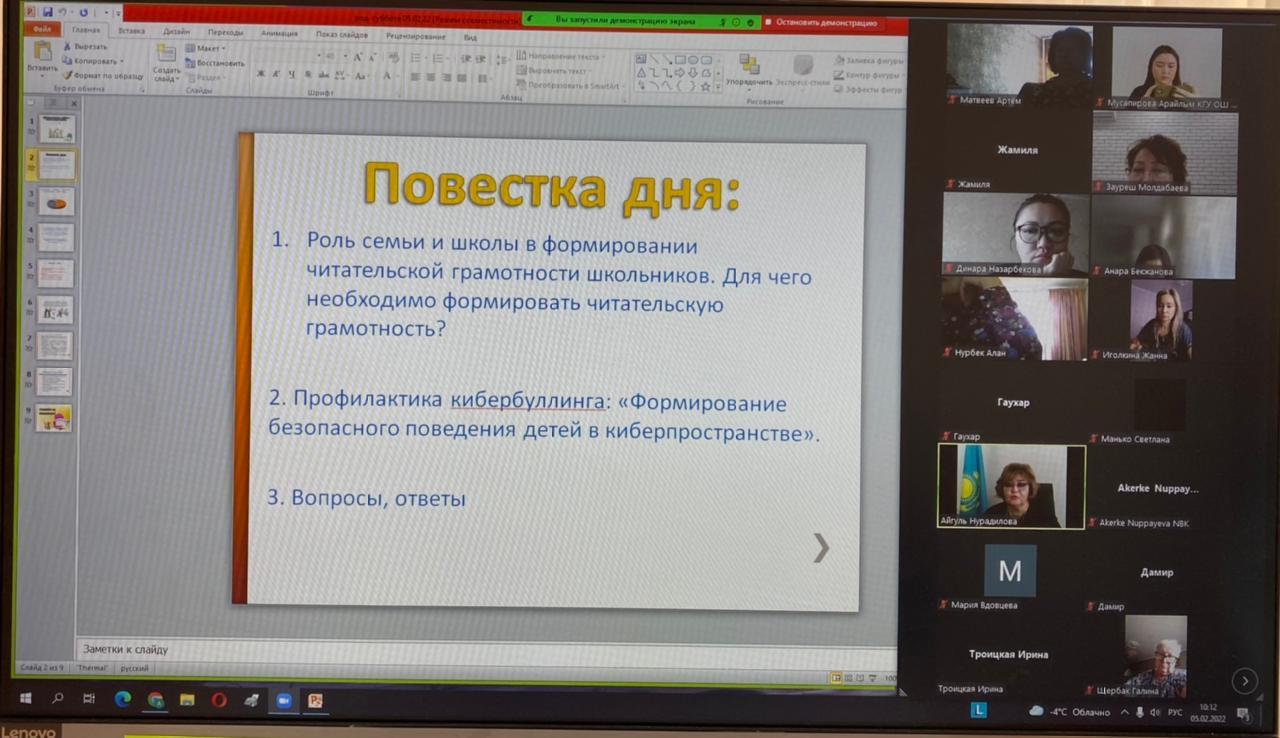The image size is (1280, 738).
Task: Open the Copy (Копировать) dropdown arrow
Action: [122, 61]
